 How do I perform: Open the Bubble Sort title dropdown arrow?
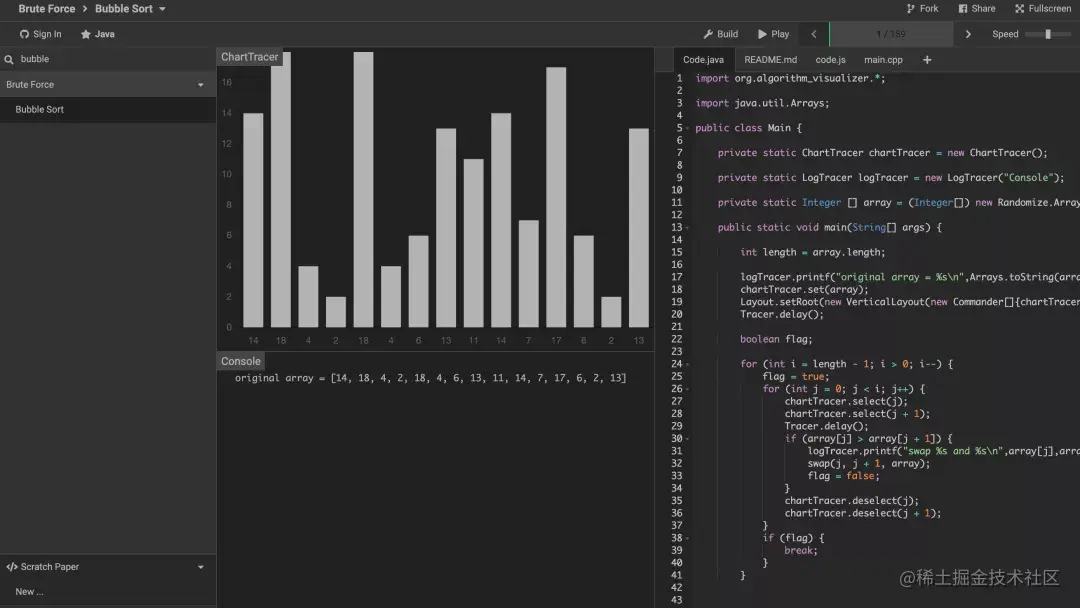pos(163,9)
